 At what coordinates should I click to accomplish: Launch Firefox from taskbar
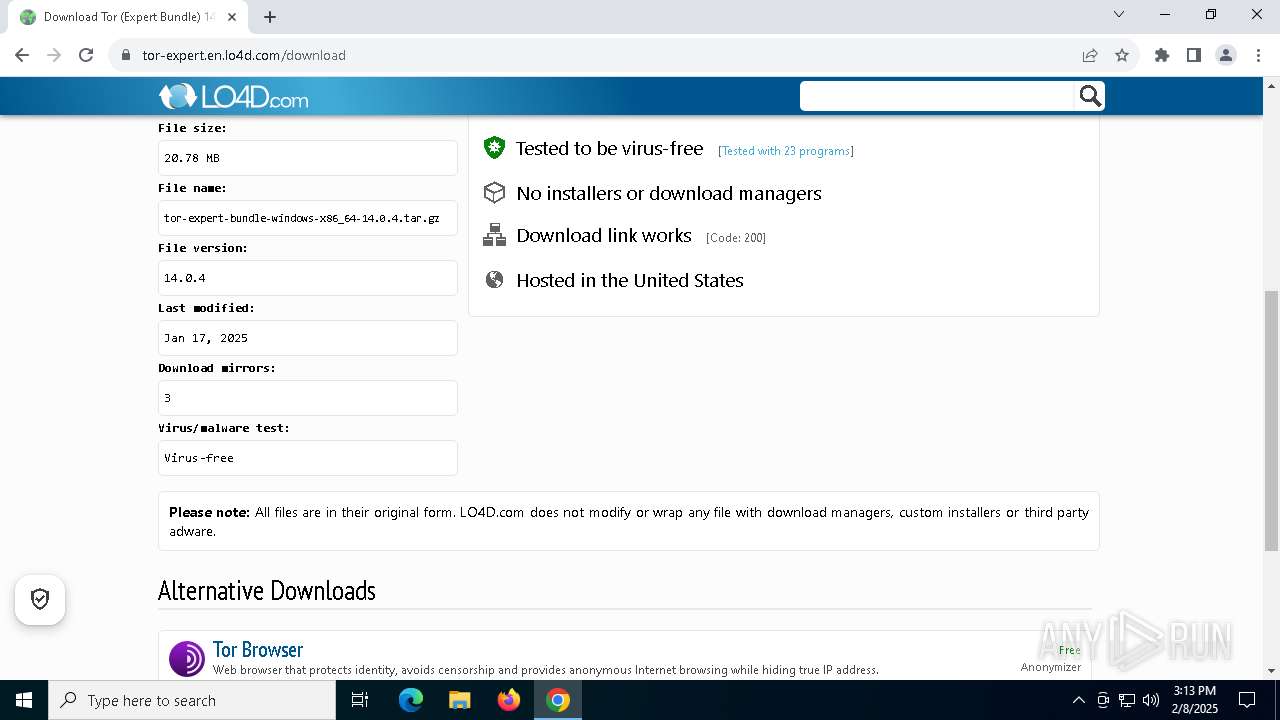pyautogui.click(x=509, y=700)
